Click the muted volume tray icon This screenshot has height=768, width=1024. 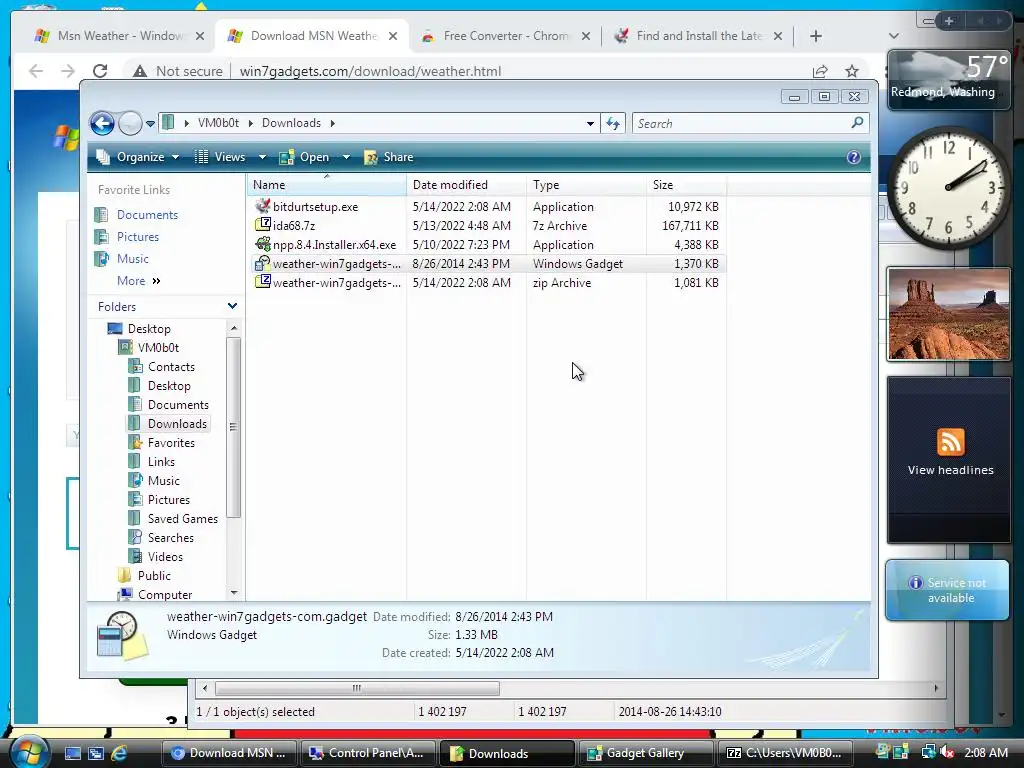(947, 753)
